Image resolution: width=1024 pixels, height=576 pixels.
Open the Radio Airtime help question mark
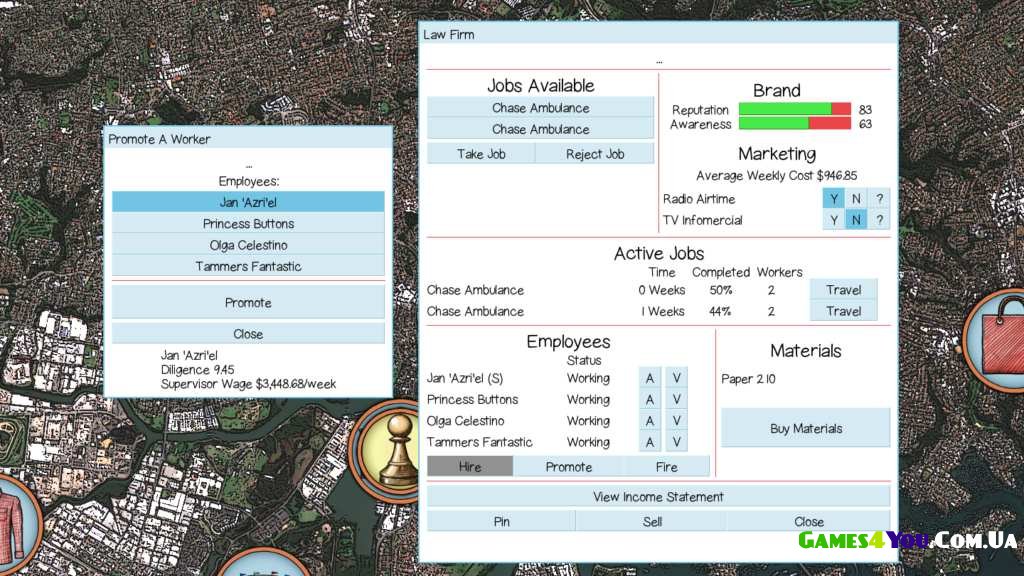click(x=879, y=198)
